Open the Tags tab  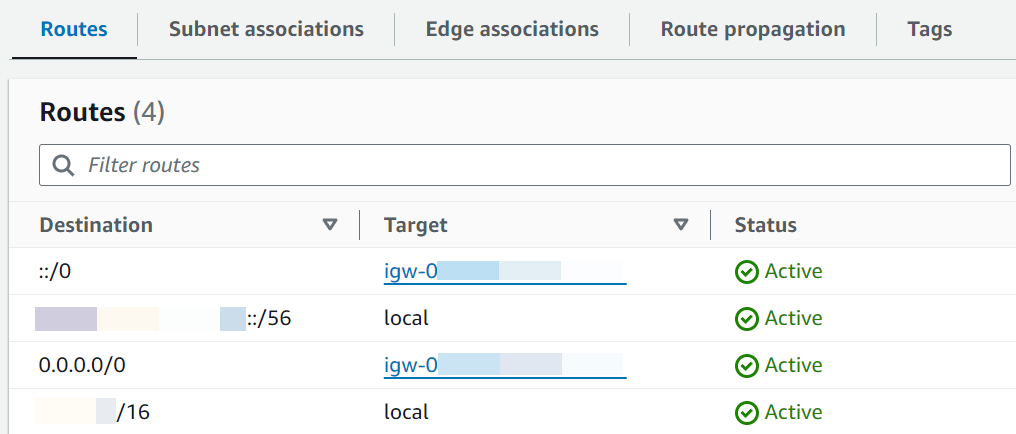point(929,29)
